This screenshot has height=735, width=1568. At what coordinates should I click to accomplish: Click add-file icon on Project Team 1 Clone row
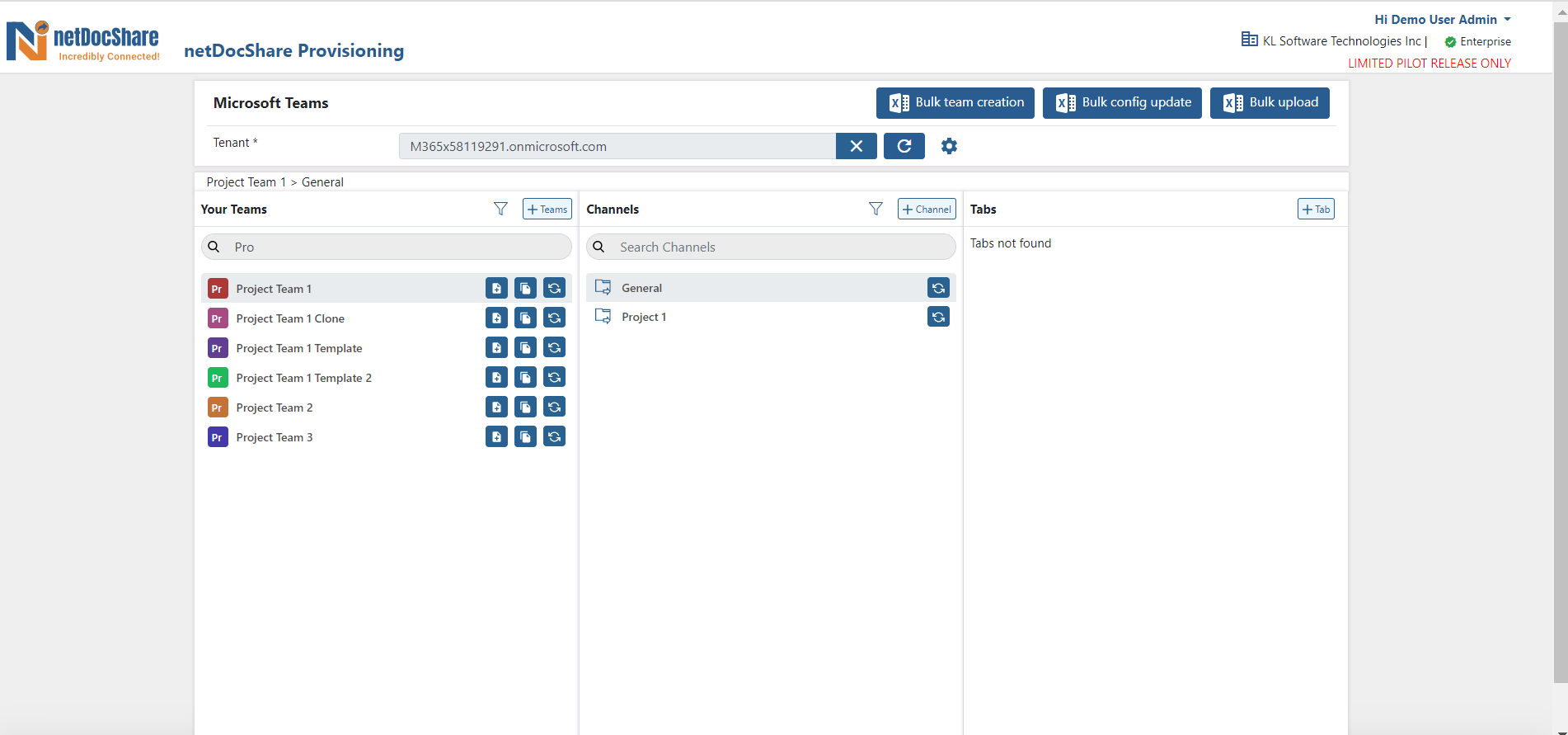click(x=496, y=318)
